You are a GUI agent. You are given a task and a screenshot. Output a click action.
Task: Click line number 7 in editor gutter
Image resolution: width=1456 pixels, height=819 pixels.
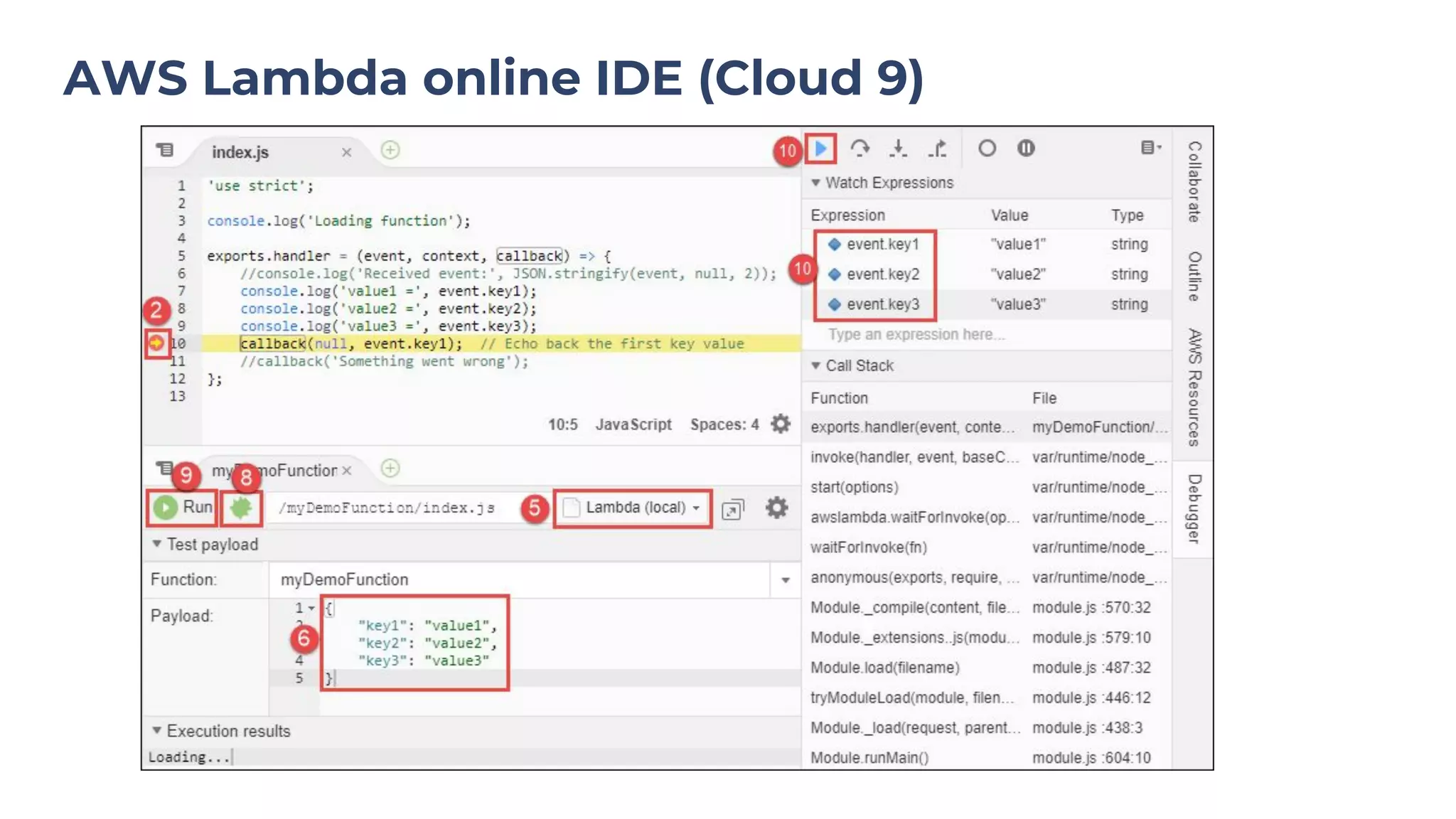(181, 291)
